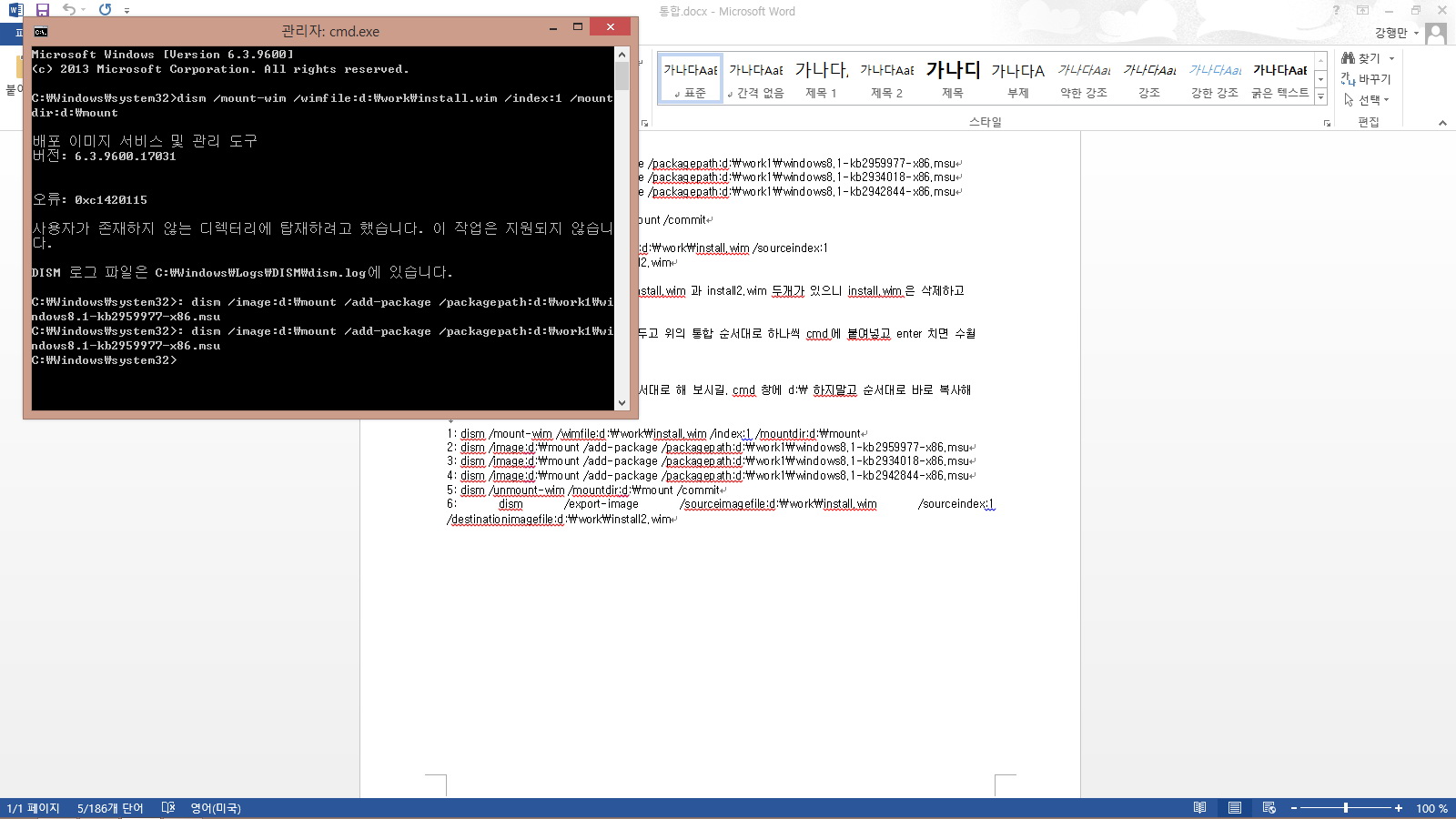This screenshot has width=1456, height=819.
Task: Click the zoom slider handle
Action: coord(1346,808)
